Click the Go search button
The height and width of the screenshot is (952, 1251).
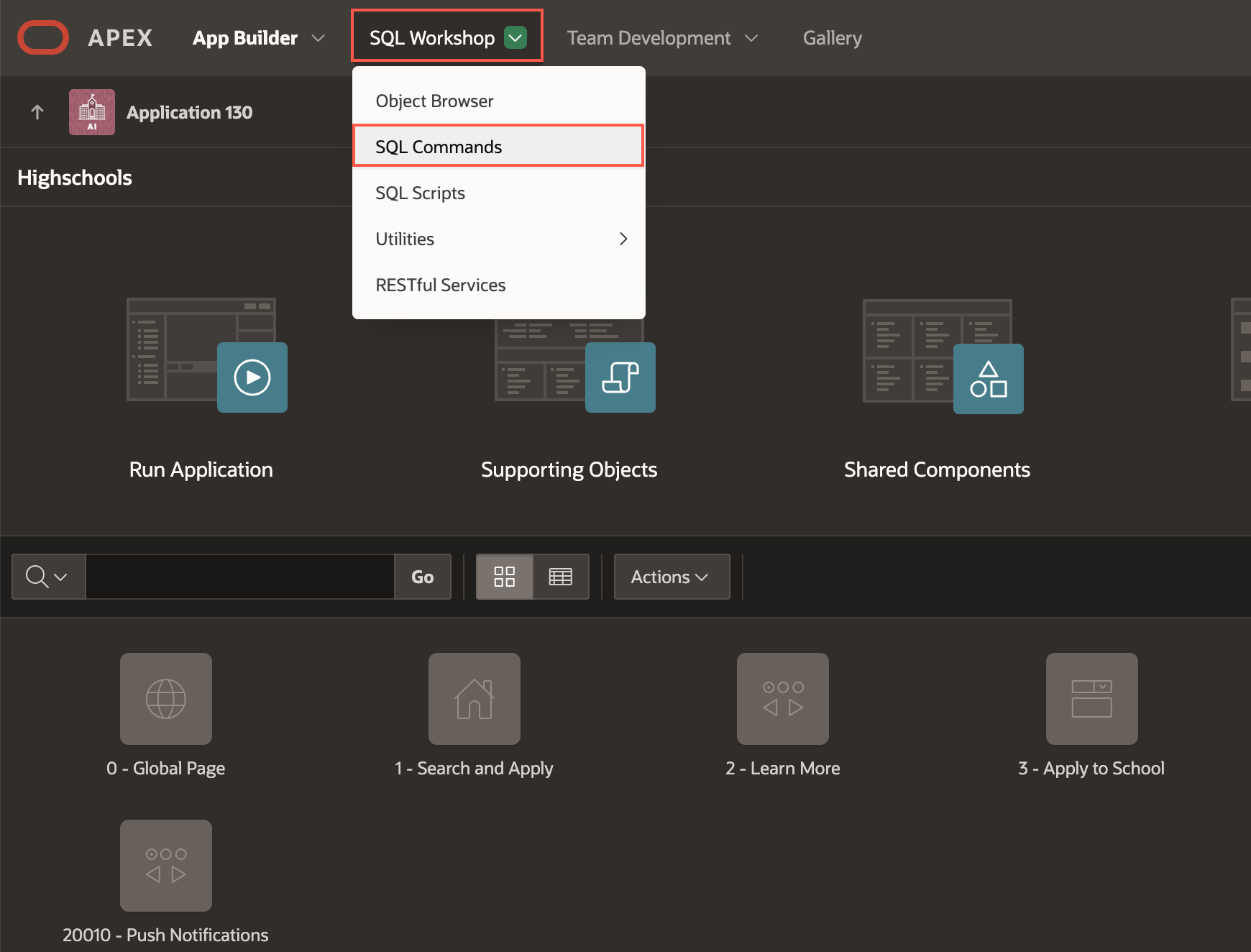tap(423, 577)
